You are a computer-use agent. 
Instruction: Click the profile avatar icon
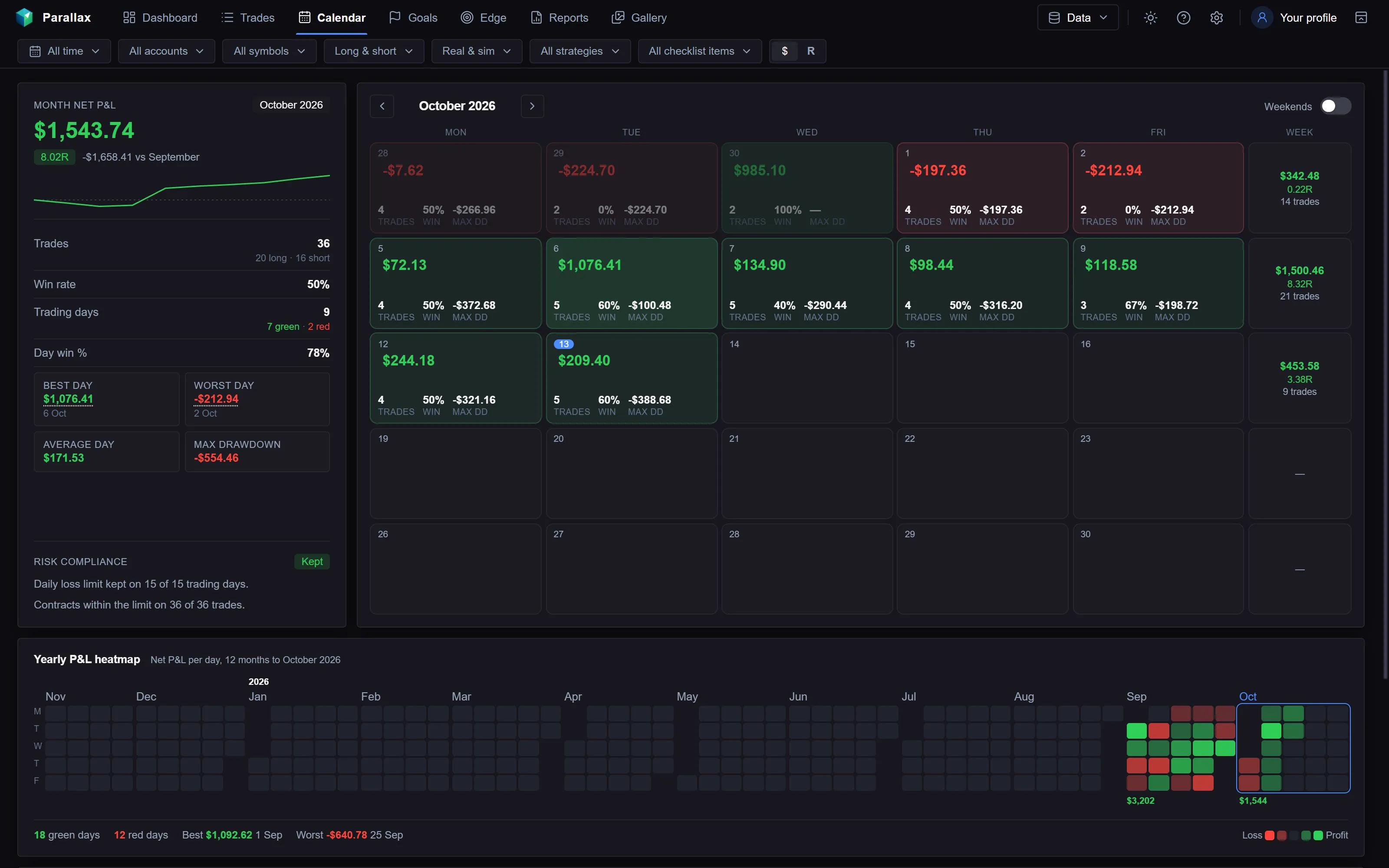pos(1262,18)
